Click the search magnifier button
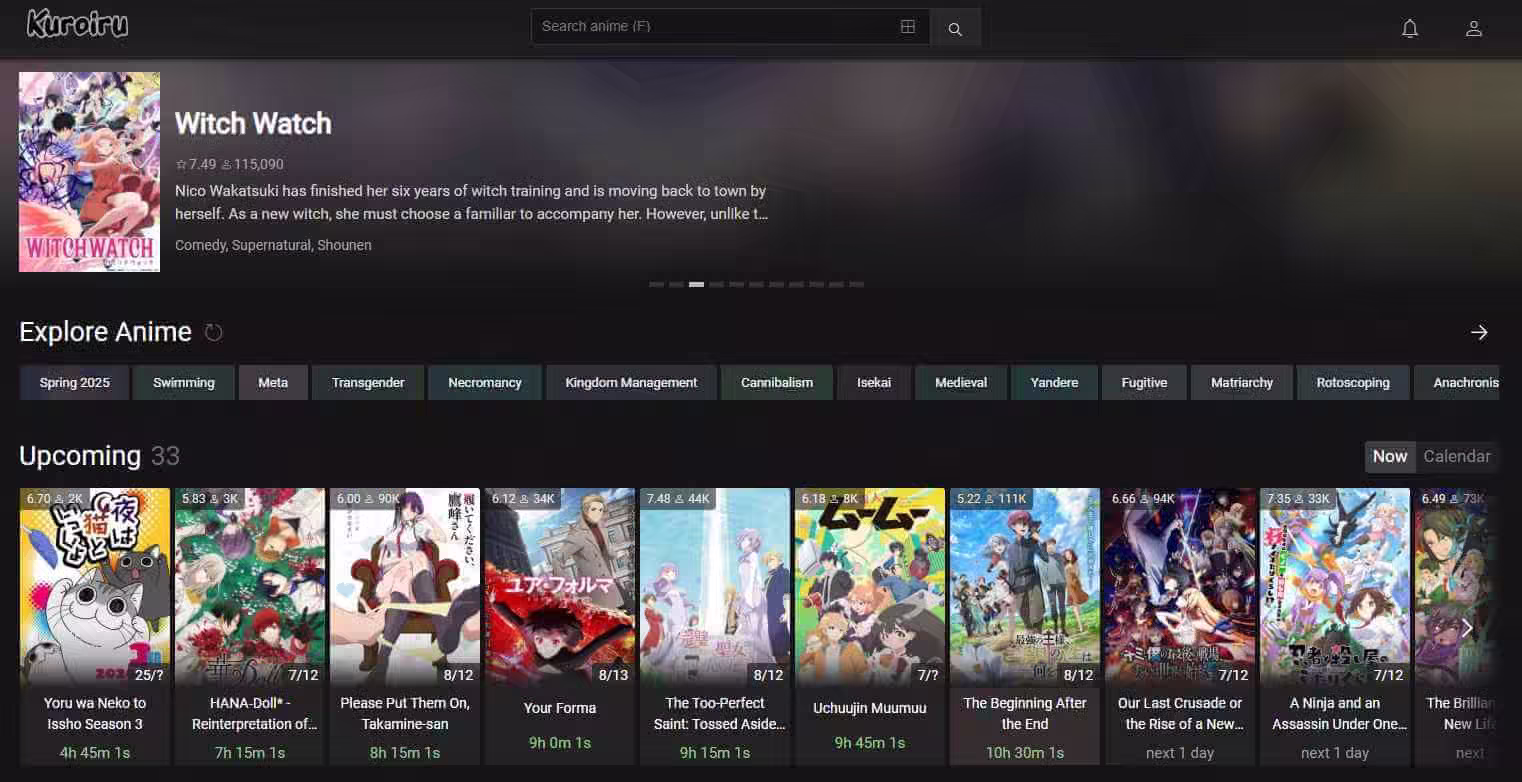Screen dimensions: 1522x782 (x=955, y=29)
